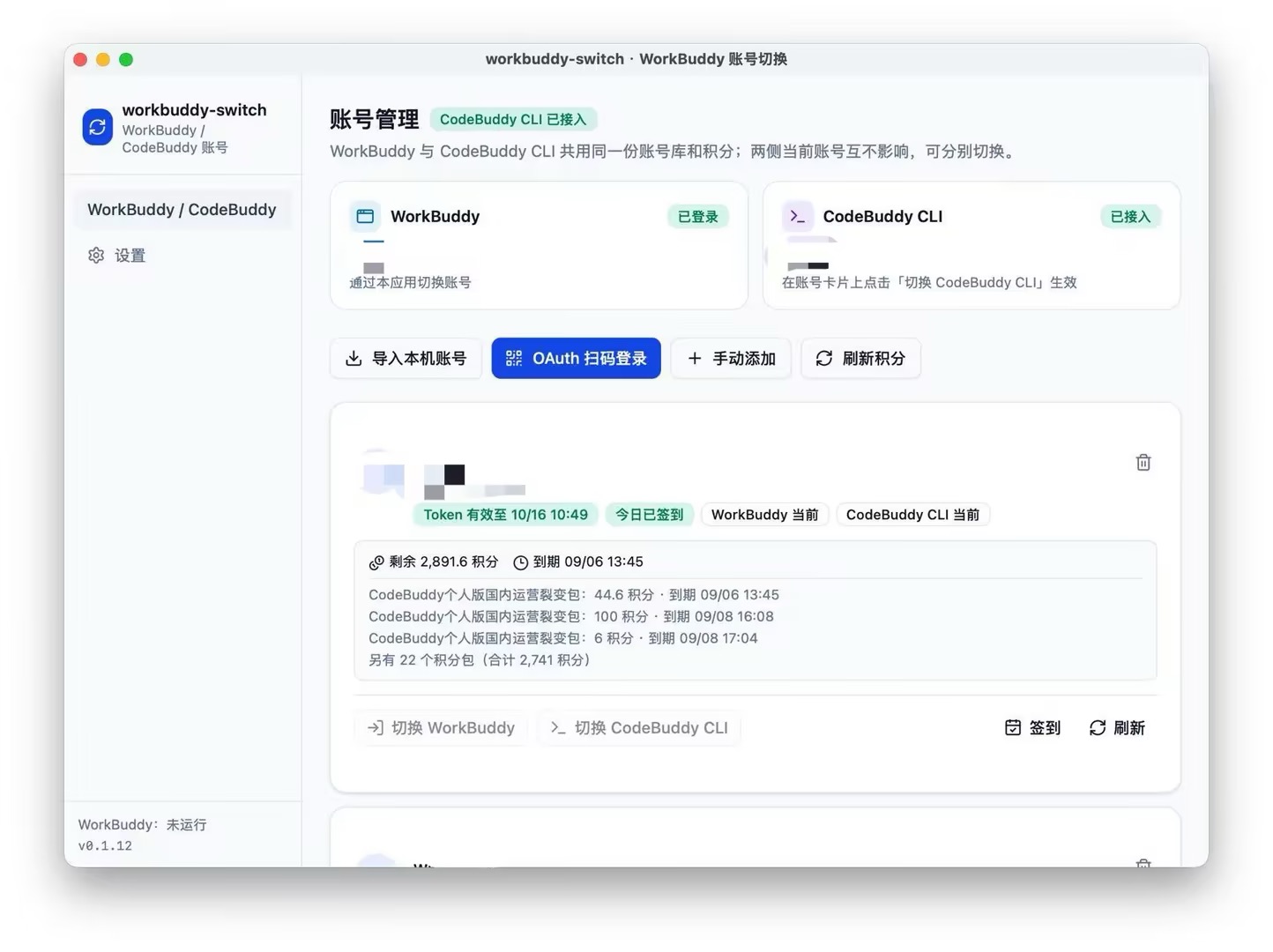This screenshot has width=1273, height=952.
Task: Refresh all credits with 刷新积分
Action: 860,359
